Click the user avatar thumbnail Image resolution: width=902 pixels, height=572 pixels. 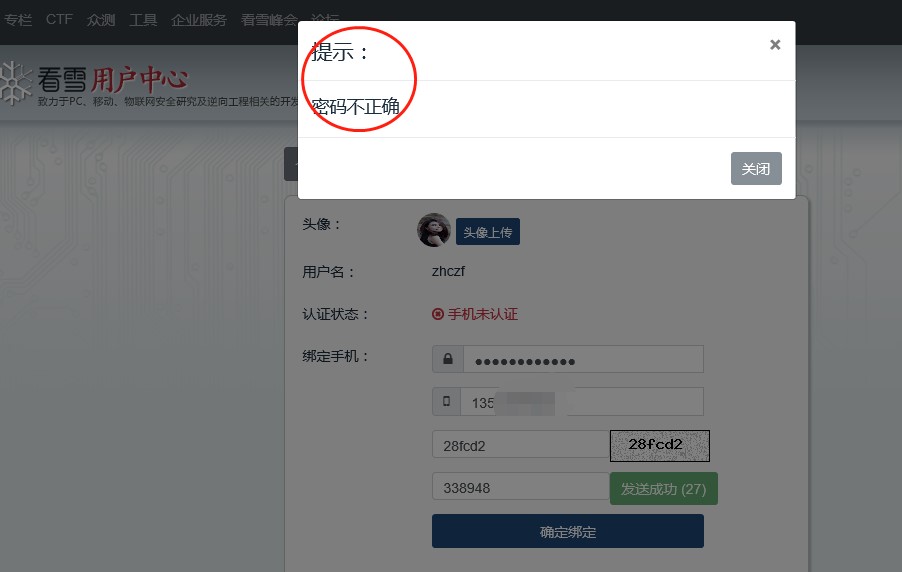coord(434,230)
